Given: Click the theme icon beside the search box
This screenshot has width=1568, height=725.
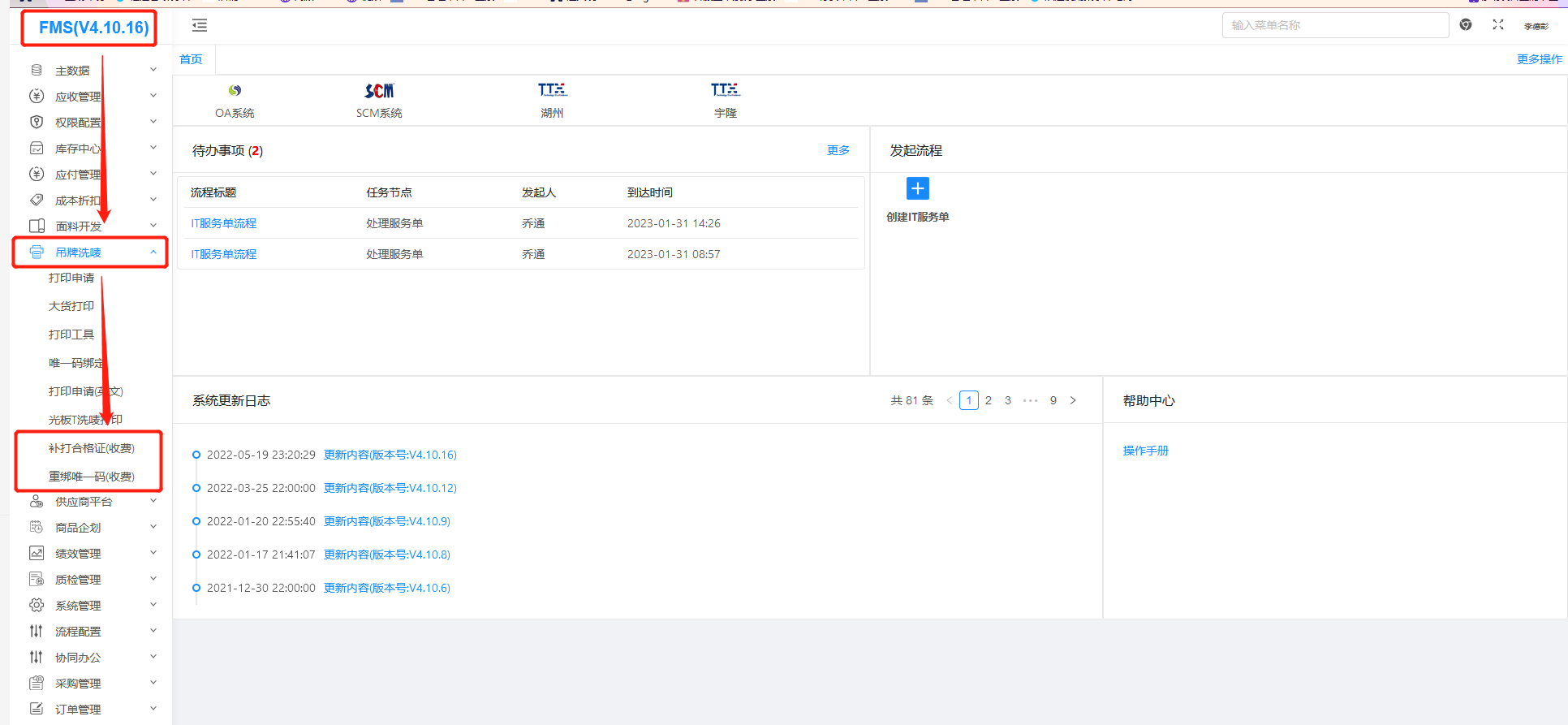Looking at the screenshot, I should click(x=1466, y=25).
